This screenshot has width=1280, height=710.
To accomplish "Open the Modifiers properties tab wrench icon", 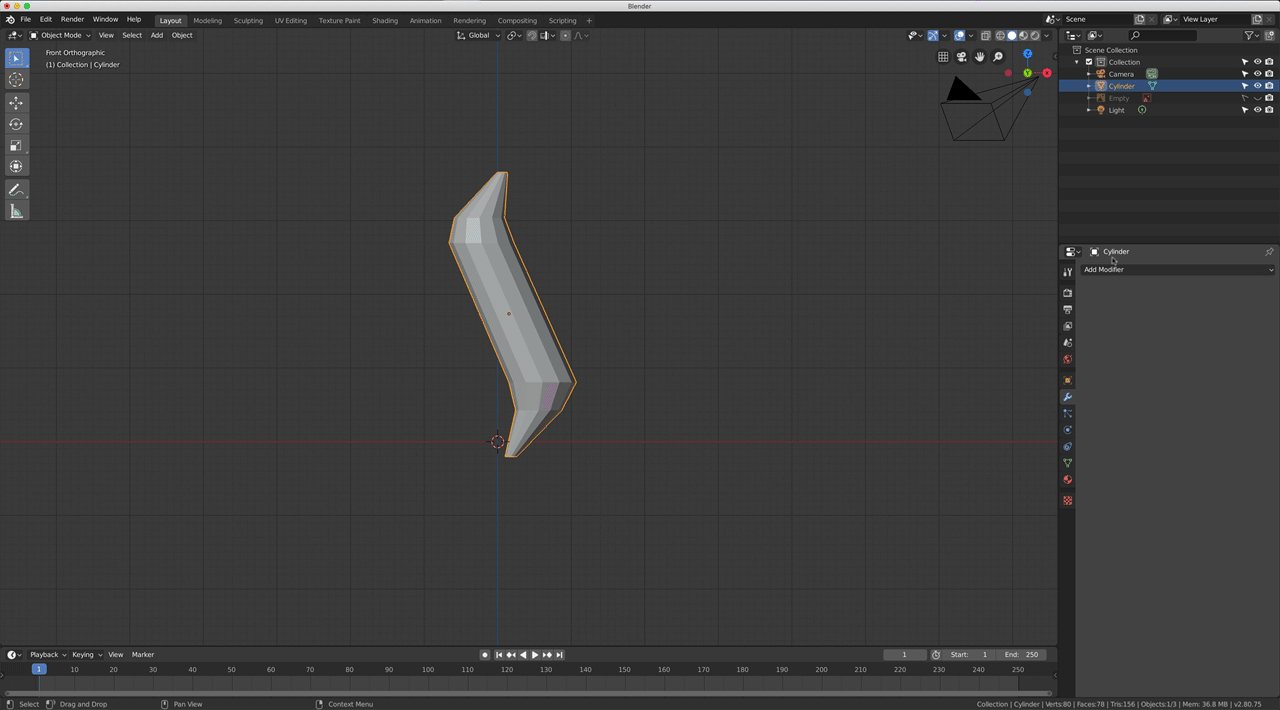I will click(x=1067, y=397).
